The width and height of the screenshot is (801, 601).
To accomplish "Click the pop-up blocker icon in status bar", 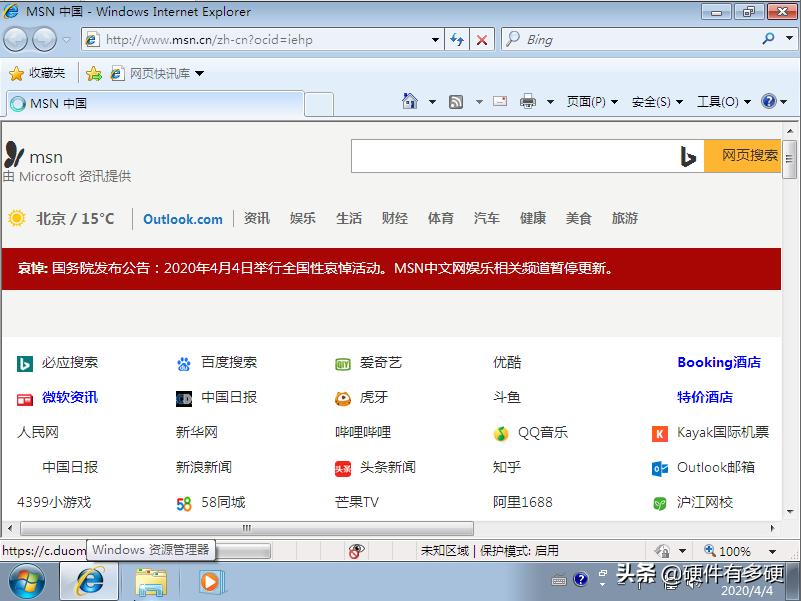I will (x=355, y=550).
